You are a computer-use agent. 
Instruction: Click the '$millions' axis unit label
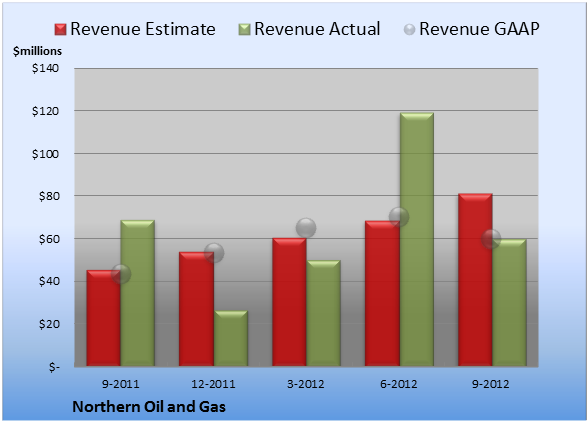click(37, 51)
